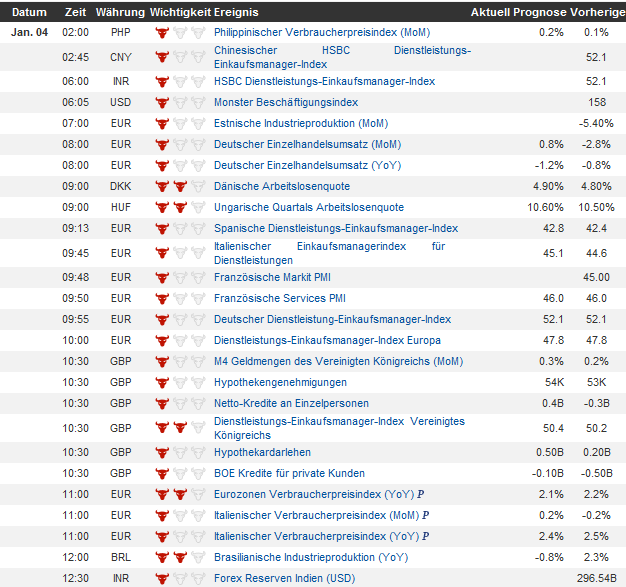Open Deutscher Einzelhandelsumsatz (MoM) link
Viewport: 626px width, 587px height.
pyautogui.click(x=307, y=144)
